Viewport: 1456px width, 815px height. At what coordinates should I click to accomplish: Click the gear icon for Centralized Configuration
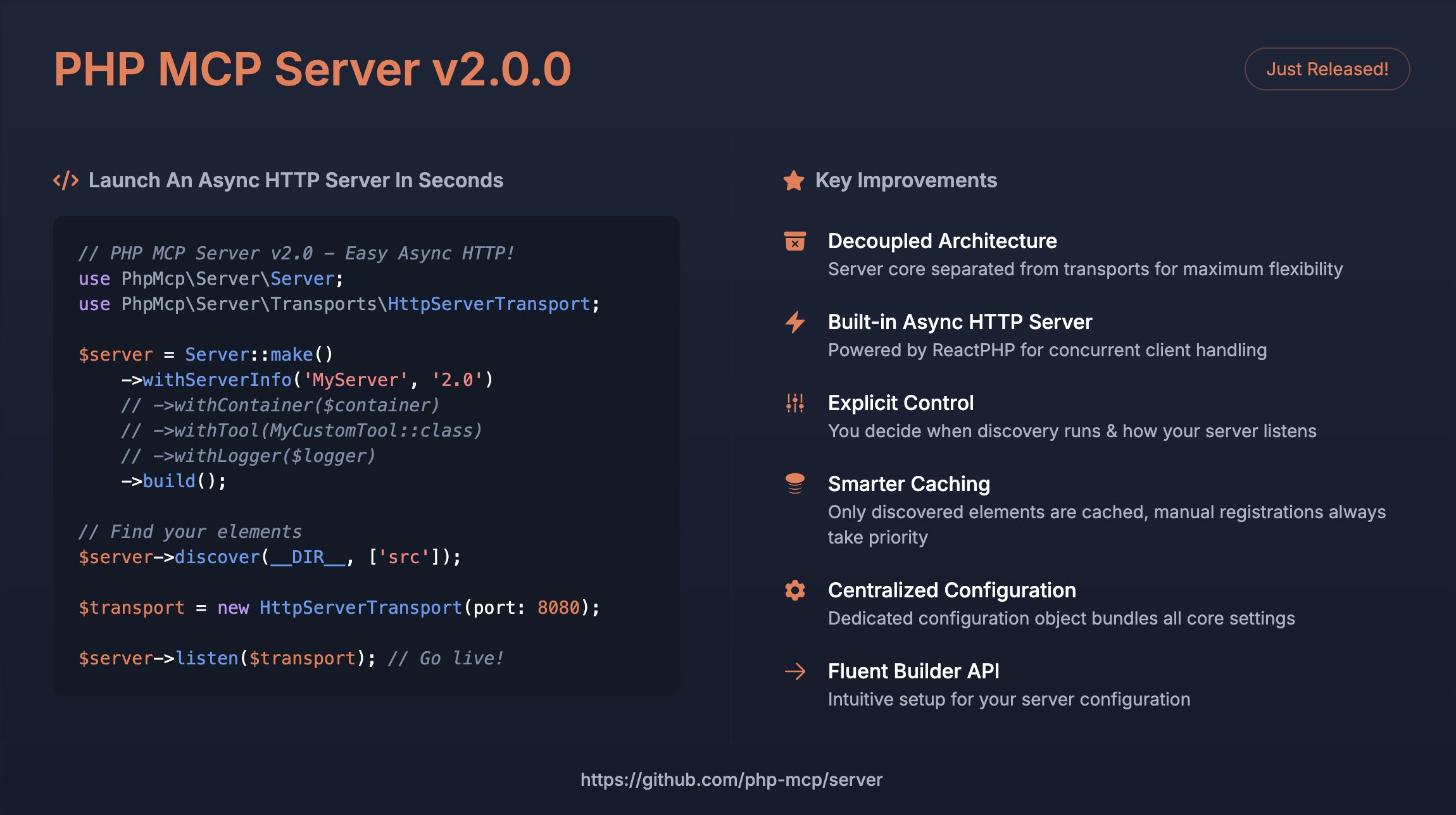pos(795,590)
